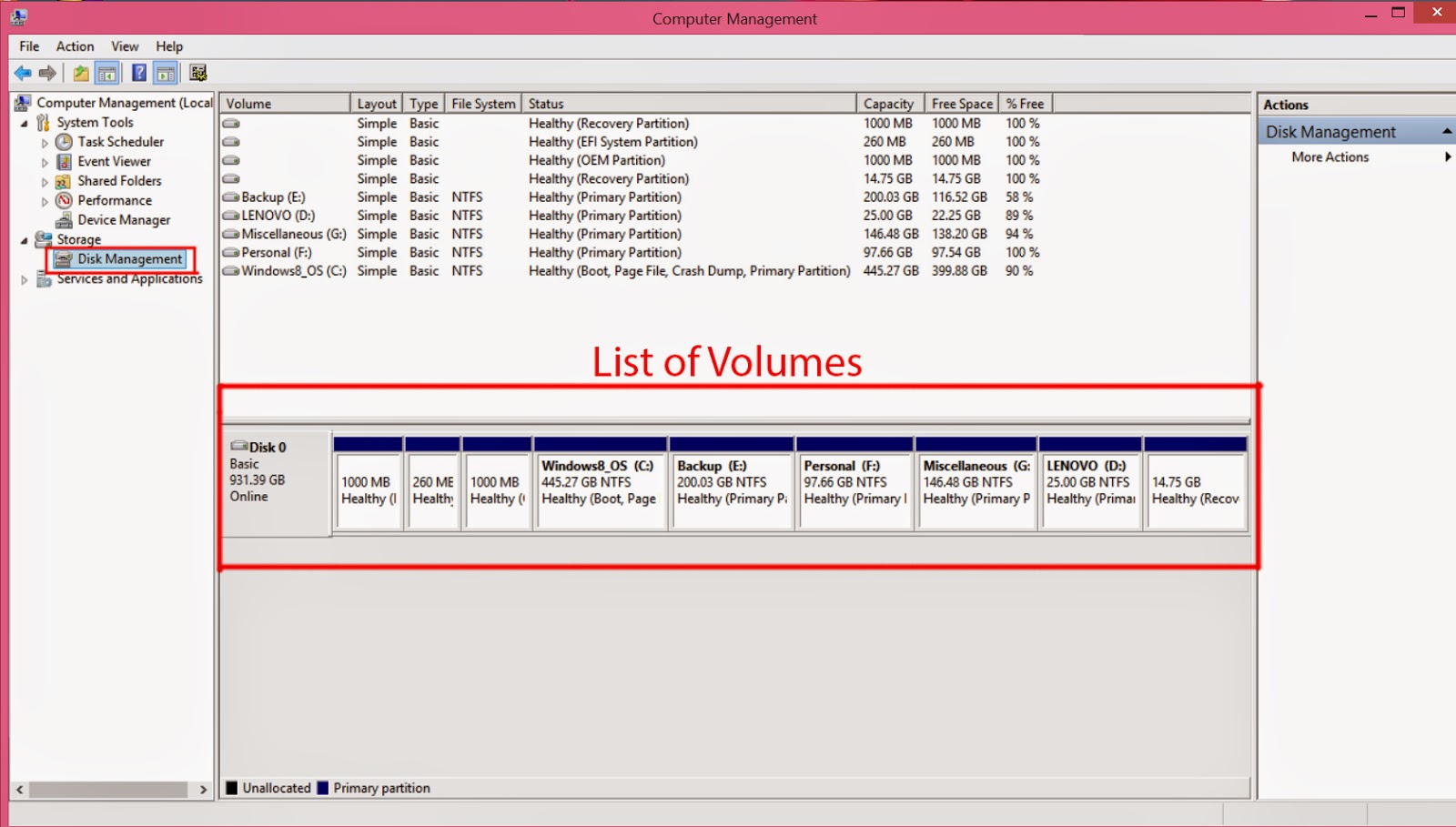Screen dimensions: 1456x827
Task: Open the Action menu
Action: [75, 46]
